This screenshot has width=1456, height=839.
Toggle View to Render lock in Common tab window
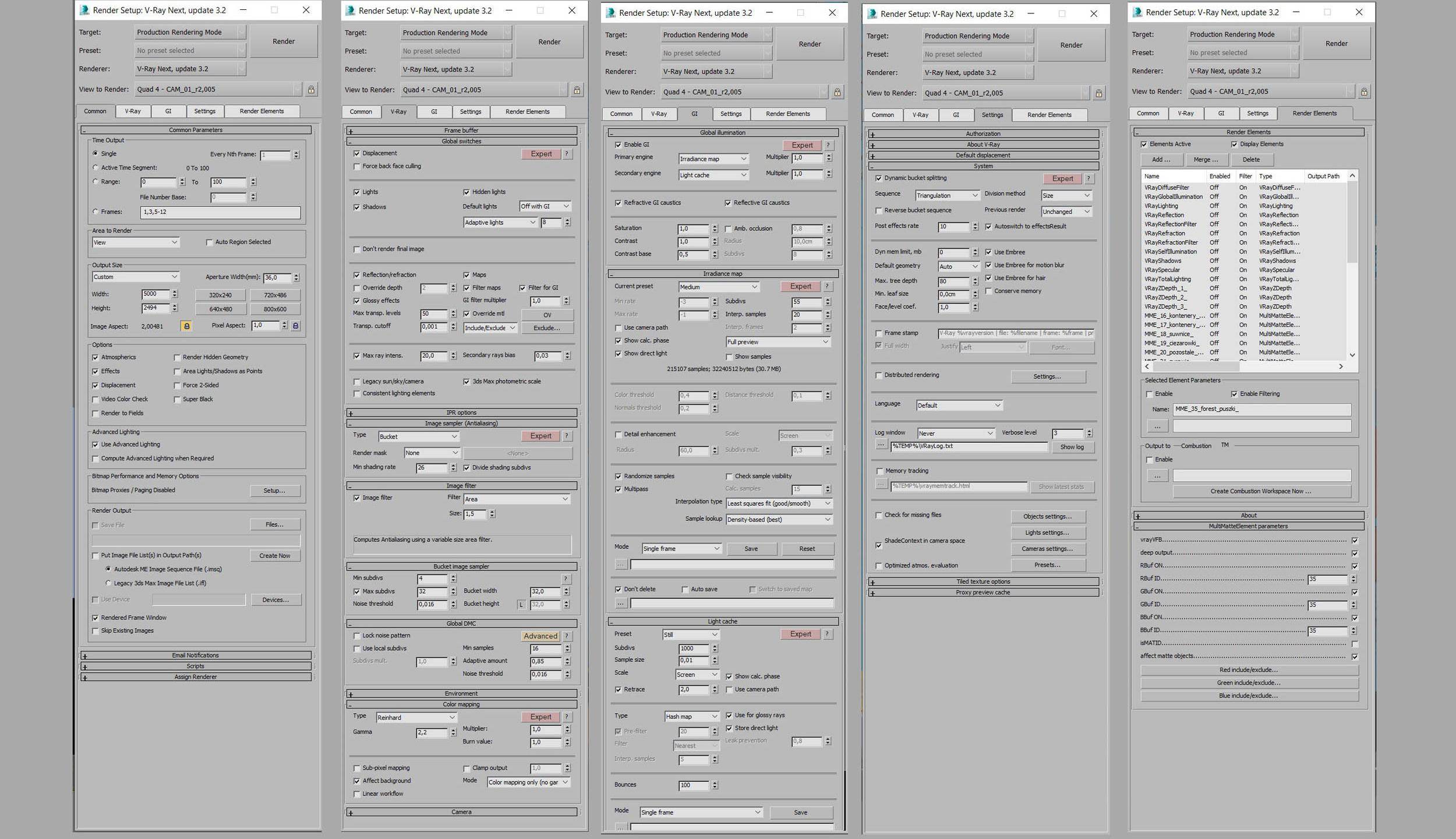click(x=311, y=90)
